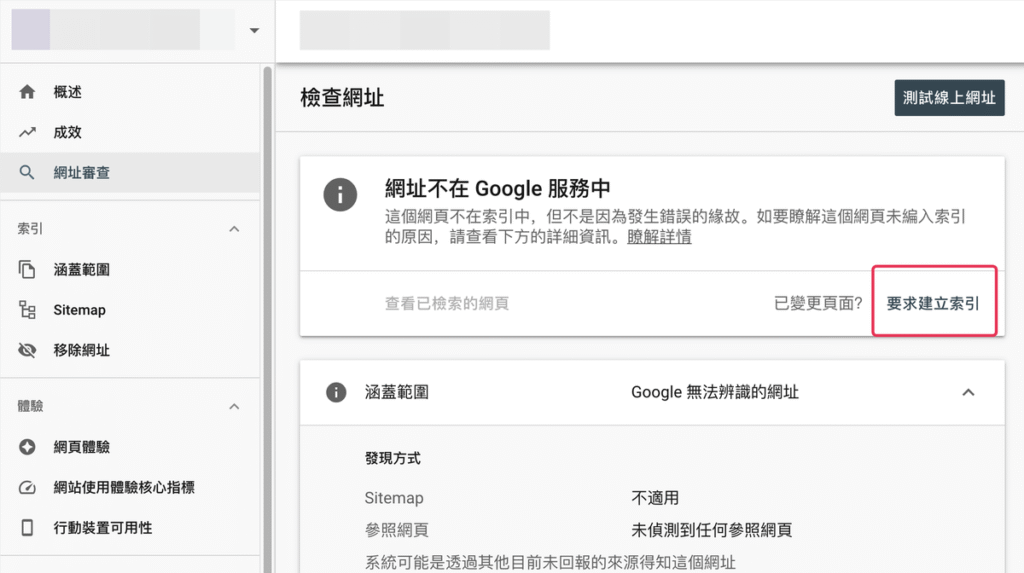Open the 涵蓋範圍 report in the sidebar
This screenshot has width=1024, height=573.
pyautogui.click(x=130, y=269)
